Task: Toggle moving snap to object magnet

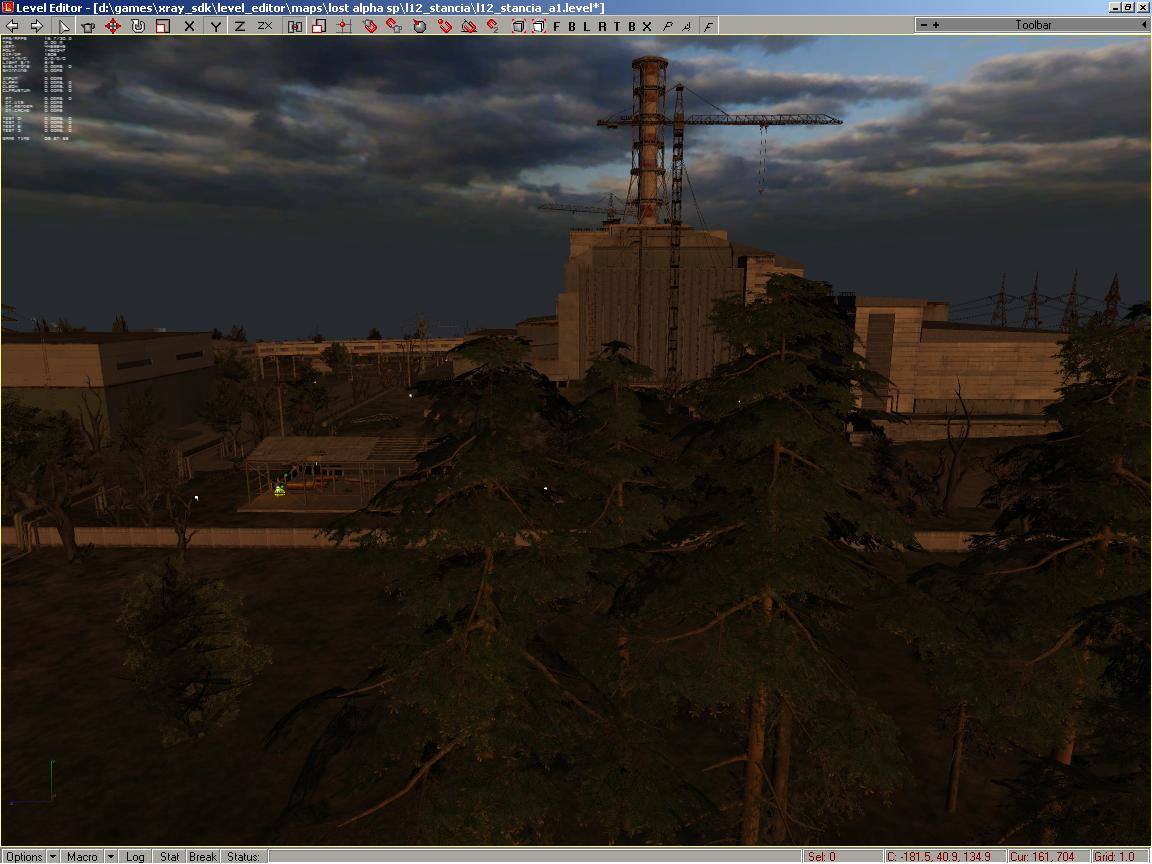Action: pyautogui.click(x=394, y=26)
